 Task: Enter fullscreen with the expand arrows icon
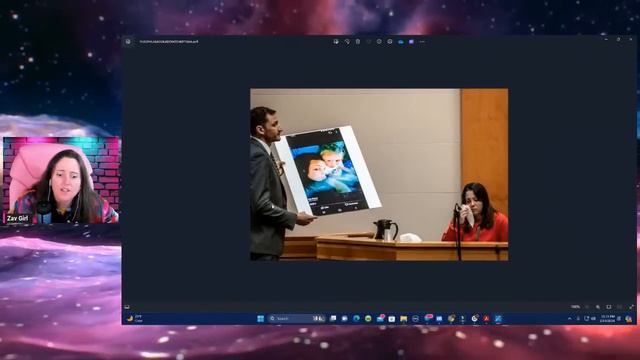pyautogui.click(x=631, y=307)
